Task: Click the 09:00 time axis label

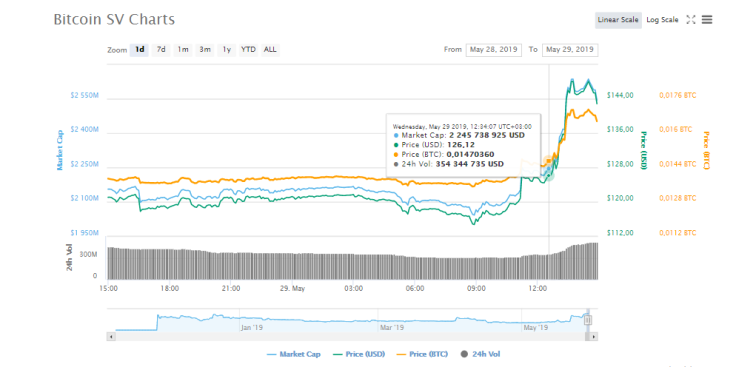Action: coord(476,288)
